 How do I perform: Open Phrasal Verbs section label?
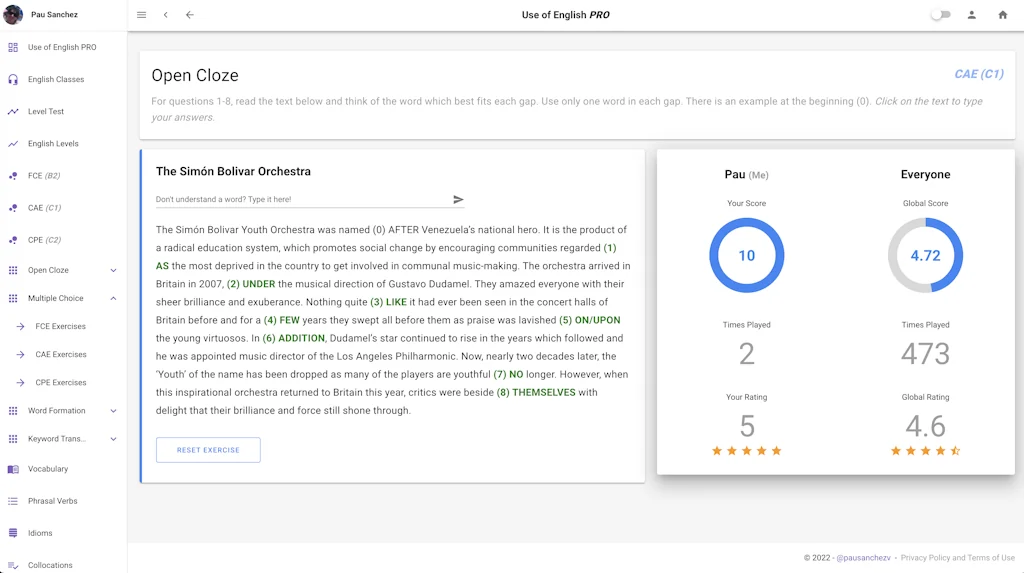pyautogui.click(x=52, y=500)
